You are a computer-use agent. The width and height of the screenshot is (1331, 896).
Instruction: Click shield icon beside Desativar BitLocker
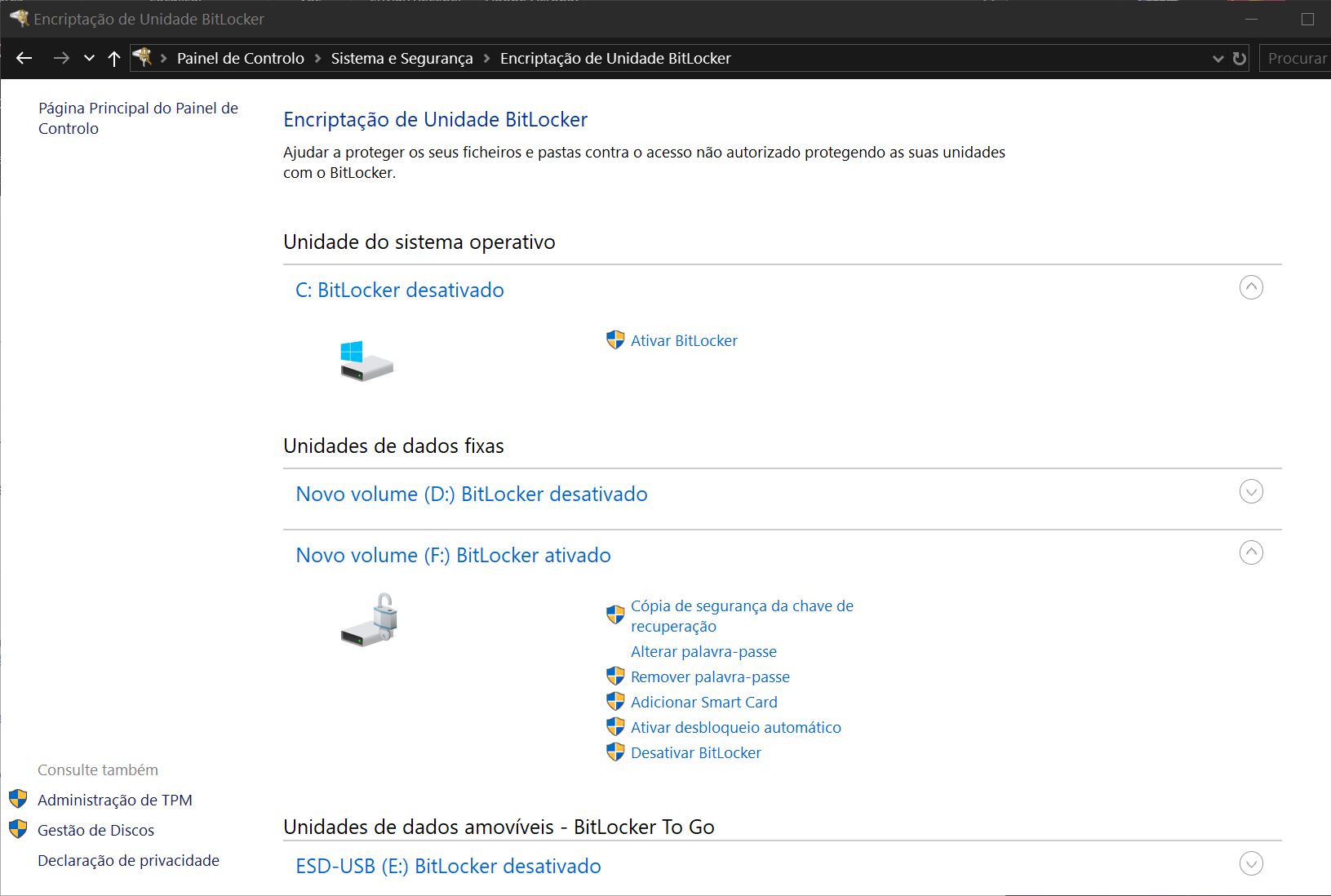[615, 752]
